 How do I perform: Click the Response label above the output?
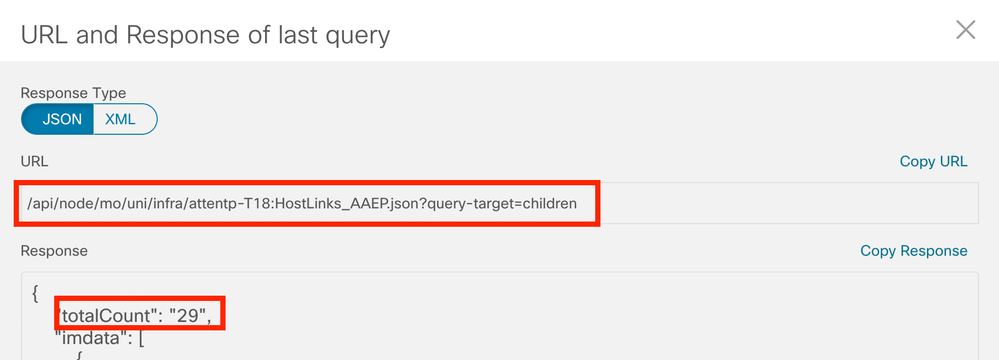click(x=54, y=251)
